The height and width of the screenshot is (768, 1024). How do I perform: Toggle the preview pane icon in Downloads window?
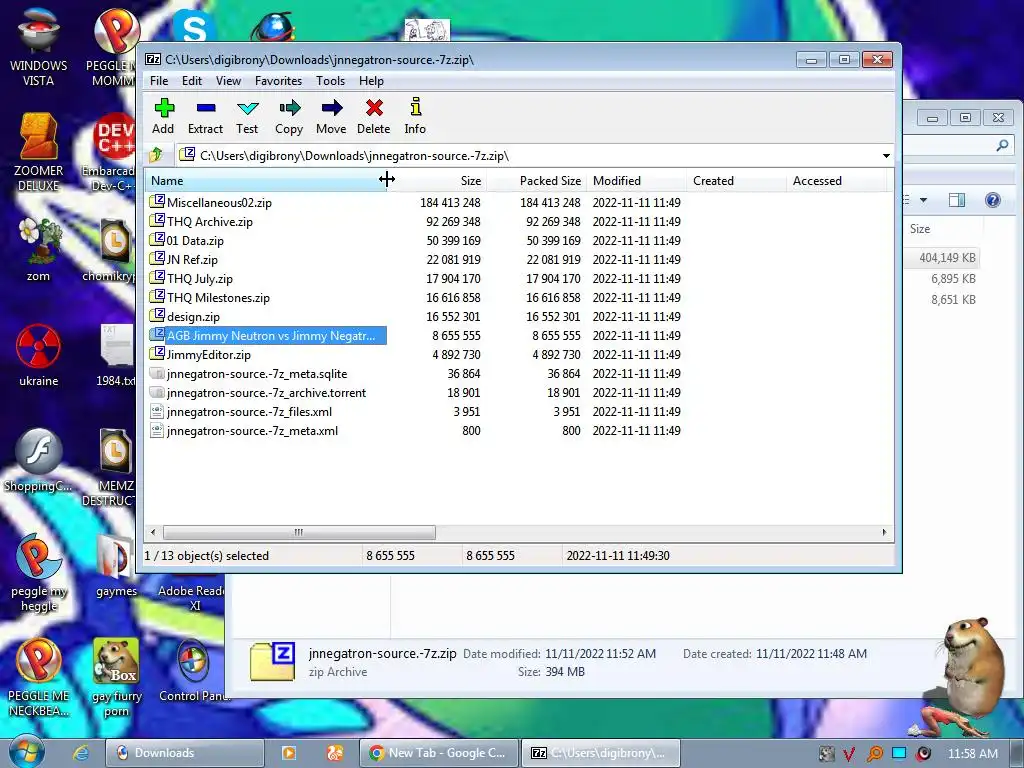coord(957,200)
